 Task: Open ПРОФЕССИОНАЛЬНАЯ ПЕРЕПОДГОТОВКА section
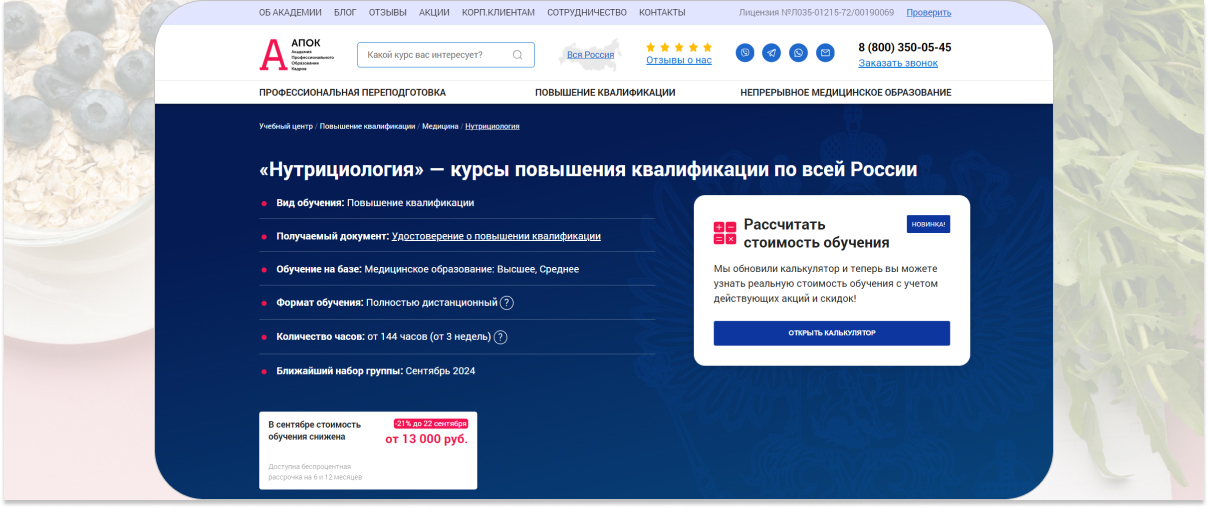352,92
